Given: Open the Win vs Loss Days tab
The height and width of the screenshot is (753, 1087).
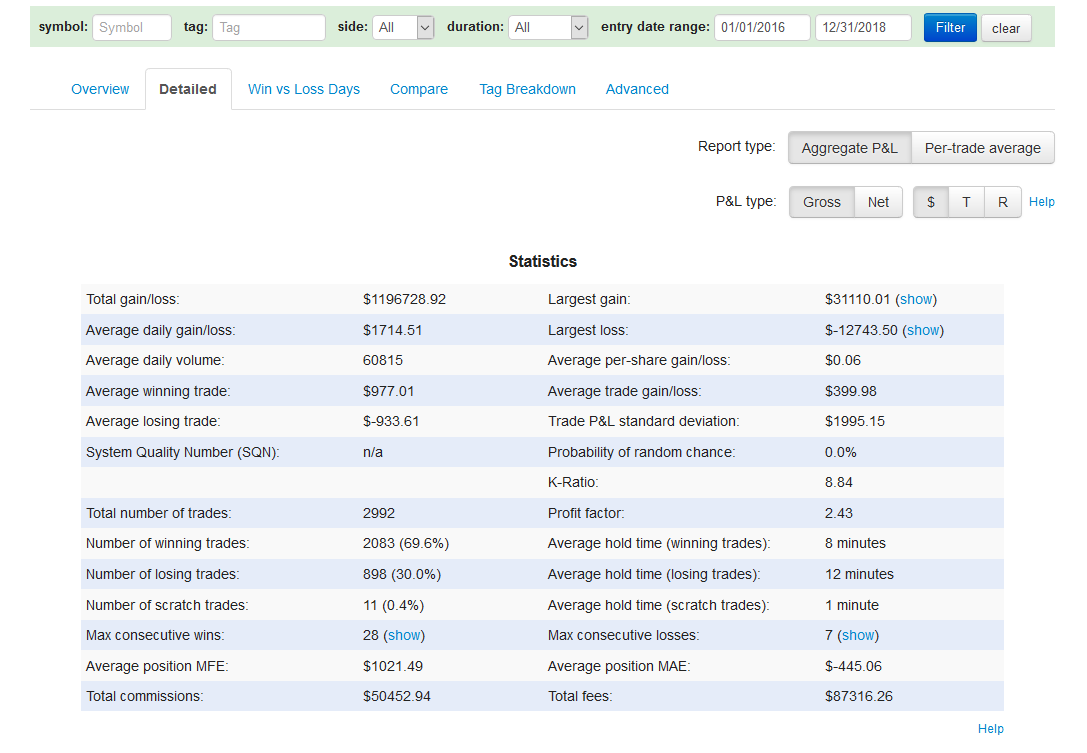Looking at the screenshot, I should coord(304,89).
